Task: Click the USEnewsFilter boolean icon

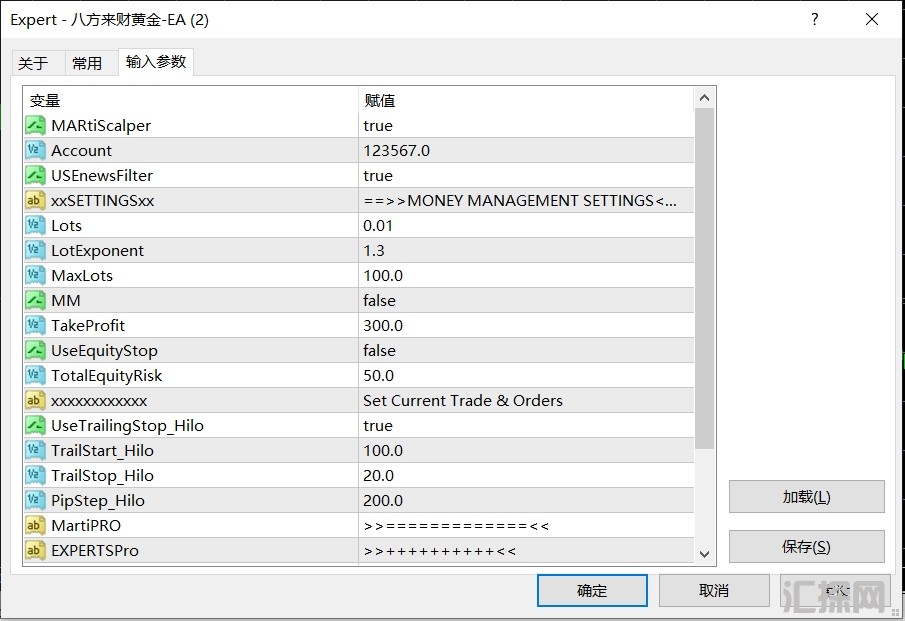Action: tap(35, 176)
